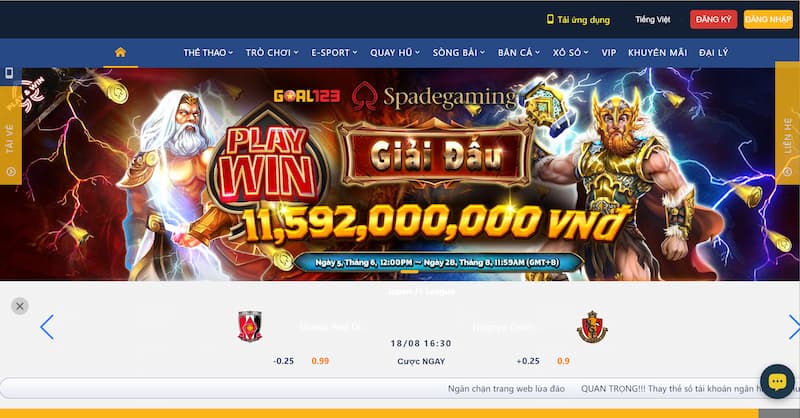This screenshot has height=418, width=800.
Task: Expand the E-SPORT dropdown menu
Action: point(334,53)
